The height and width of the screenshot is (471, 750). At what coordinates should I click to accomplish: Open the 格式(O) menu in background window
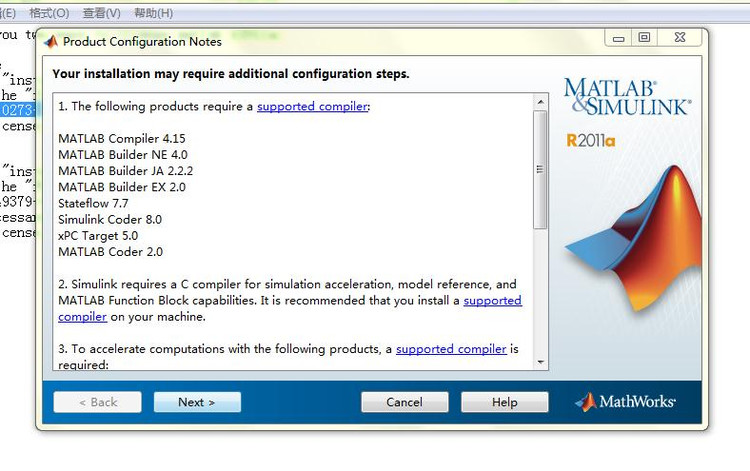click(x=49, y=13)
